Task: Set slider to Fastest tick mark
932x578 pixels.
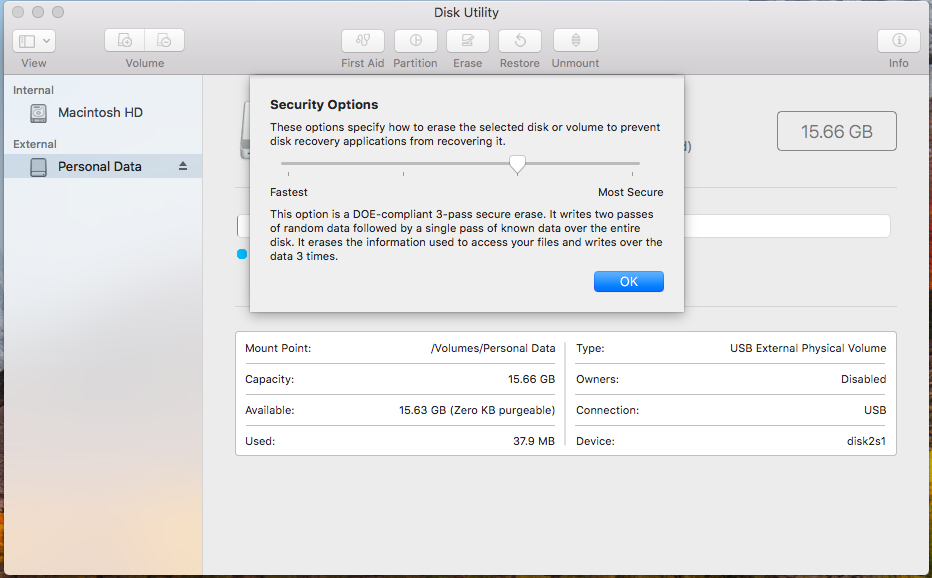Action: [288, 174]
